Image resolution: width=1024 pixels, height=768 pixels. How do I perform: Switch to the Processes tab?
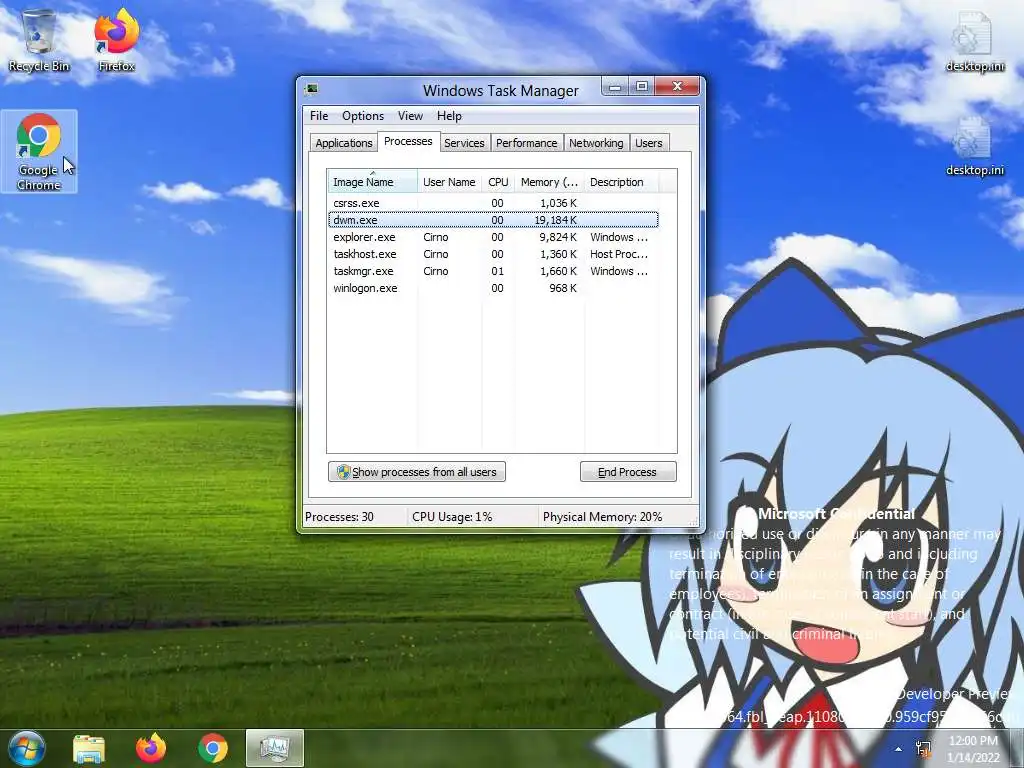[x=408, y=141]
